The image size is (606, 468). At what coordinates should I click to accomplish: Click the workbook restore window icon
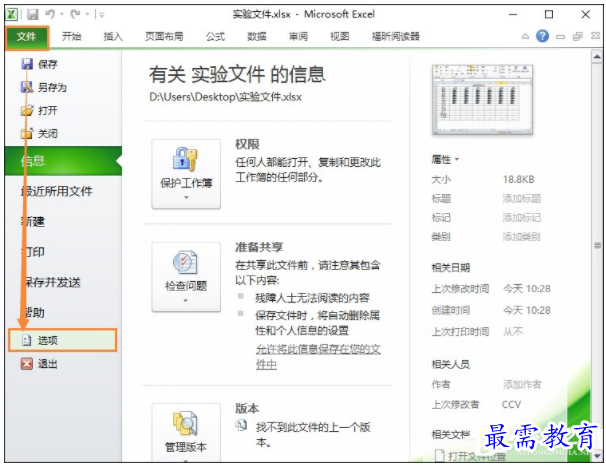(578, 37)
